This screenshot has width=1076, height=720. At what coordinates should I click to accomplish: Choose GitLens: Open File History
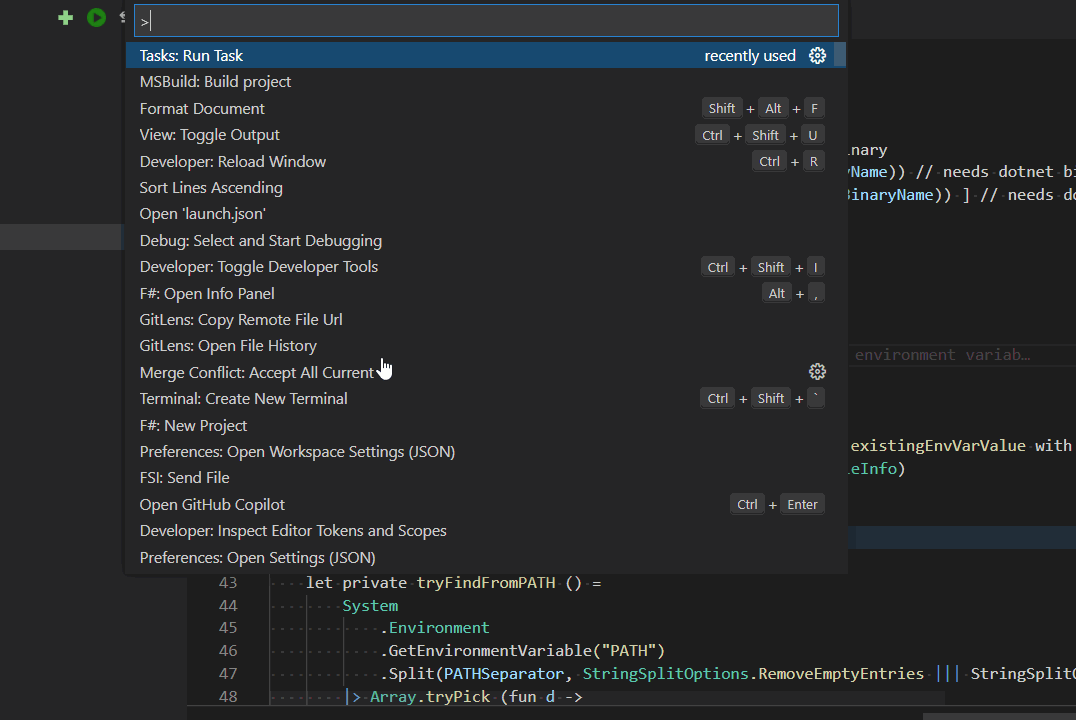[x=228, y=346]
